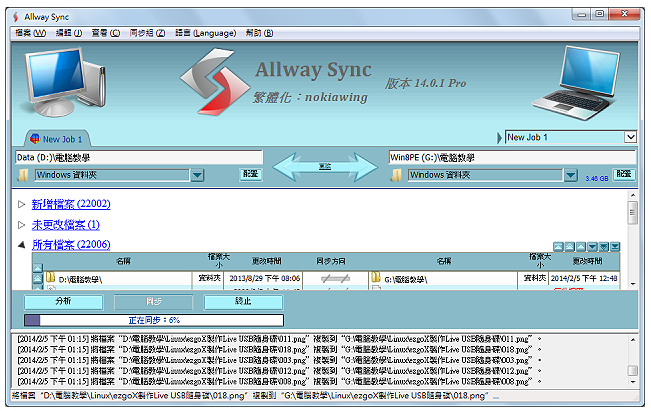Image resolution: width=651 pixels, height=411 pixels.
Task: Click first of six arrow icons above table
Action: 558,247
